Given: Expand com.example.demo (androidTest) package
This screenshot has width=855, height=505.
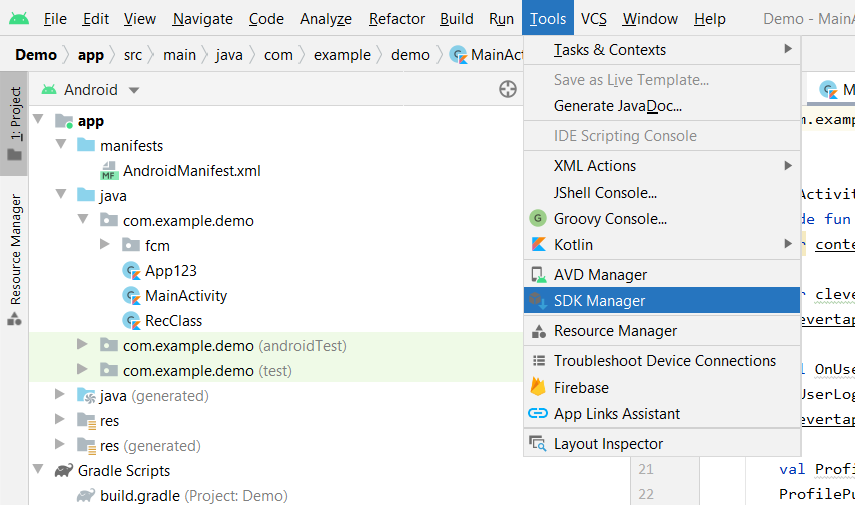Looking at the screenshot, I should click(x=82, y=344).
